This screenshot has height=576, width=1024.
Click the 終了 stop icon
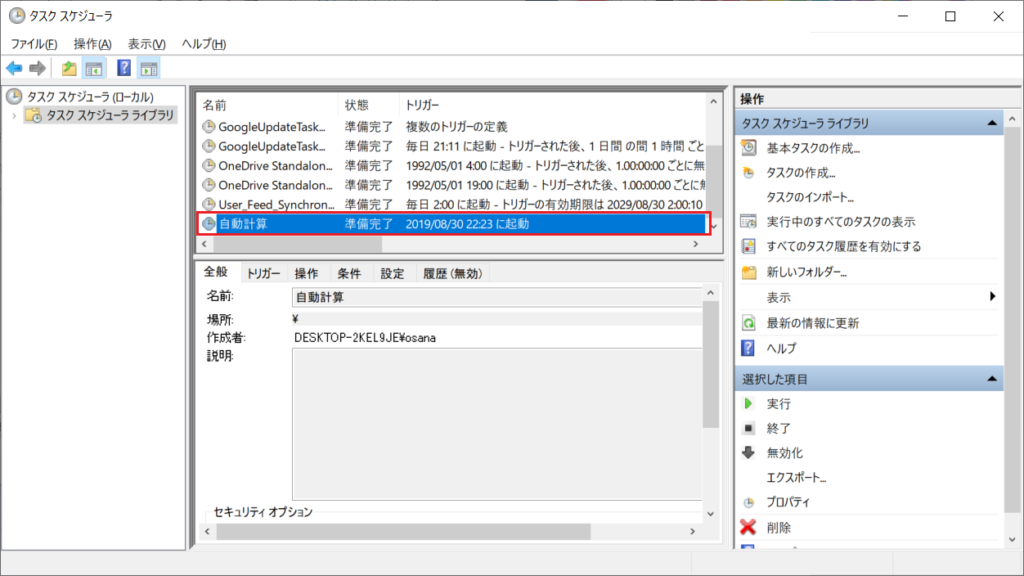[748, 428]
